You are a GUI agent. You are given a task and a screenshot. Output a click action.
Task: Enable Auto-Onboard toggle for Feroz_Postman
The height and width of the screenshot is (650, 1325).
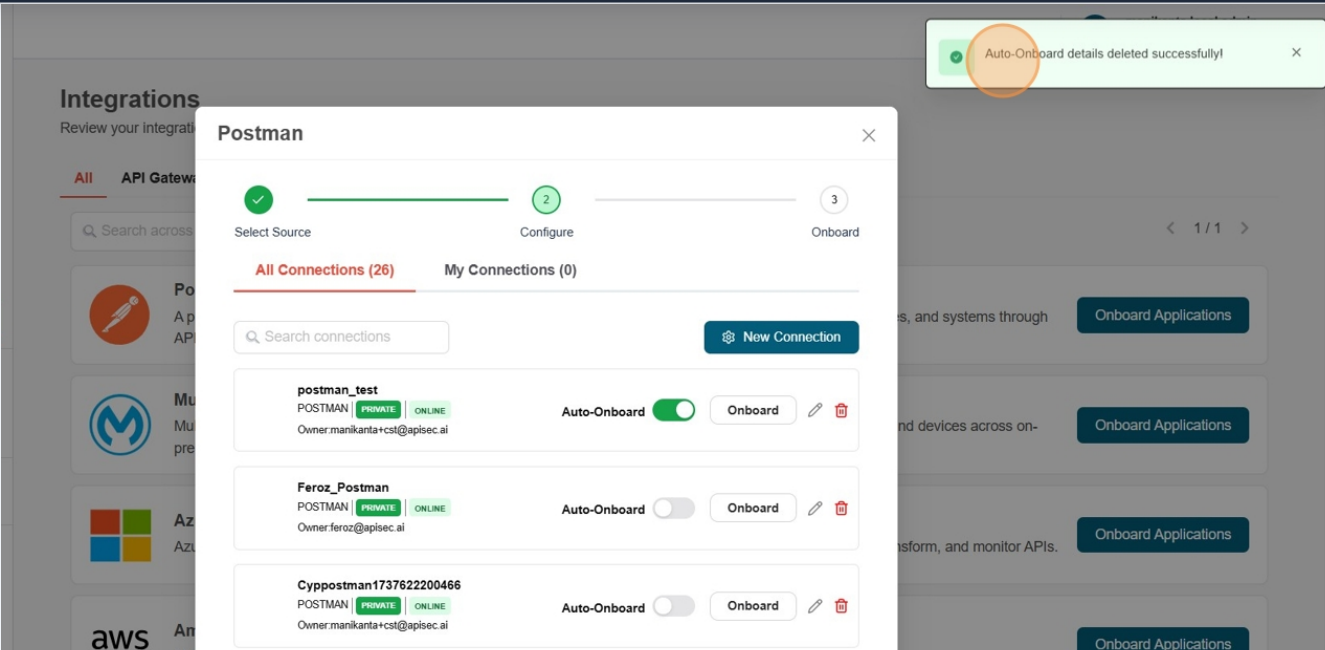coord(673,508)
